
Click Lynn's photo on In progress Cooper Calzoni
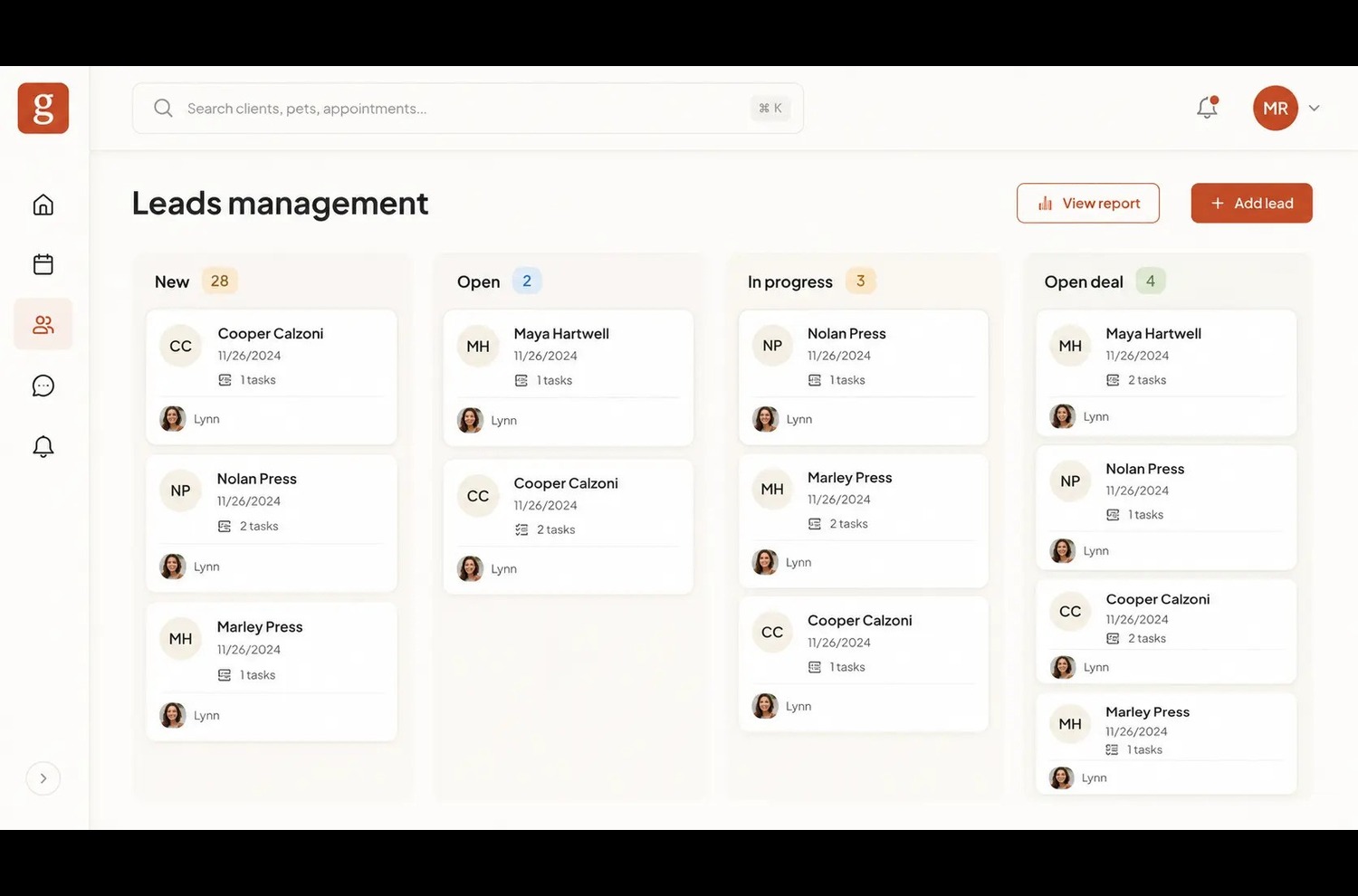coord(765,706)
